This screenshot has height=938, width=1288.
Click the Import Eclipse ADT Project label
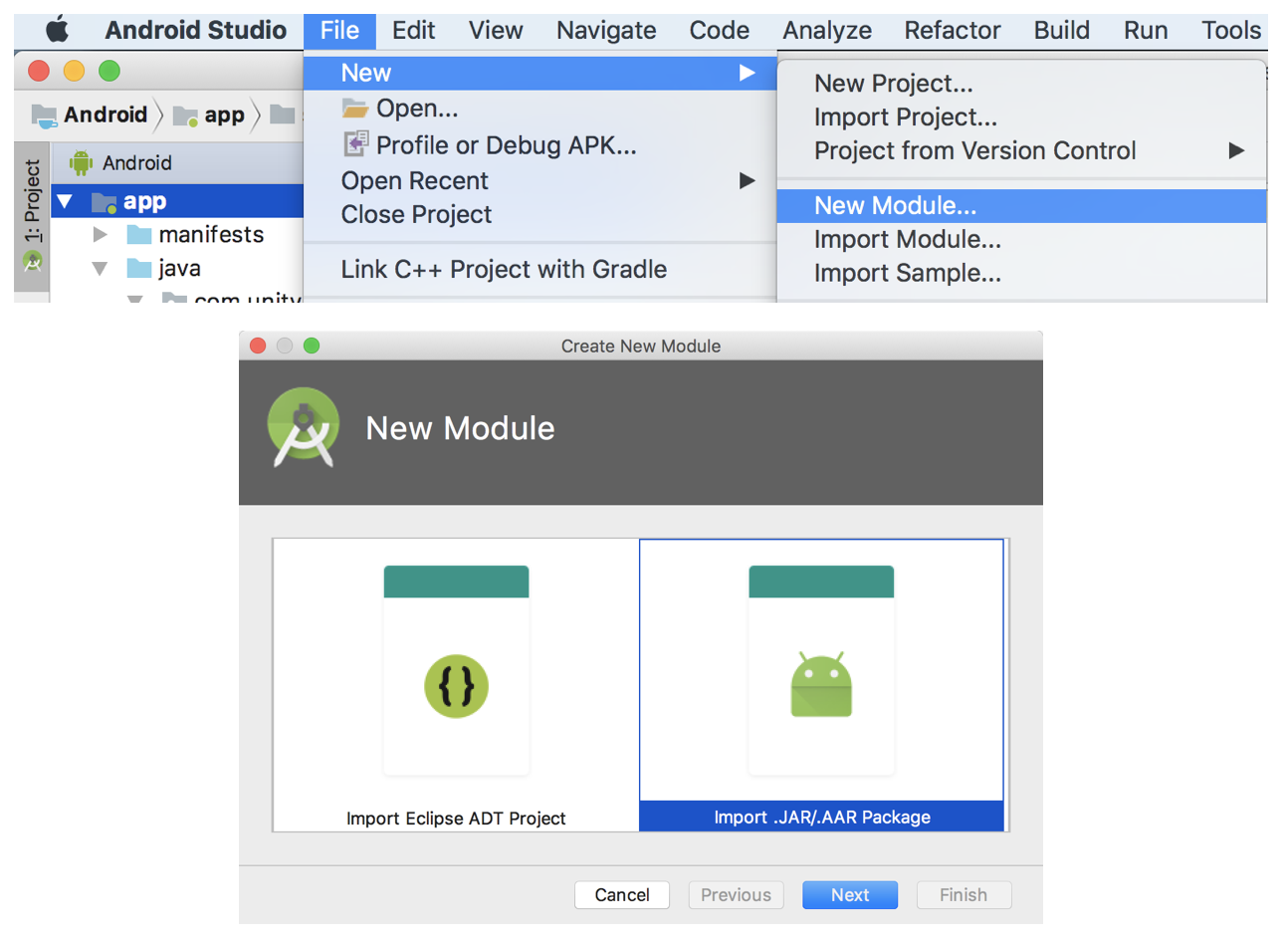[456, 819]
